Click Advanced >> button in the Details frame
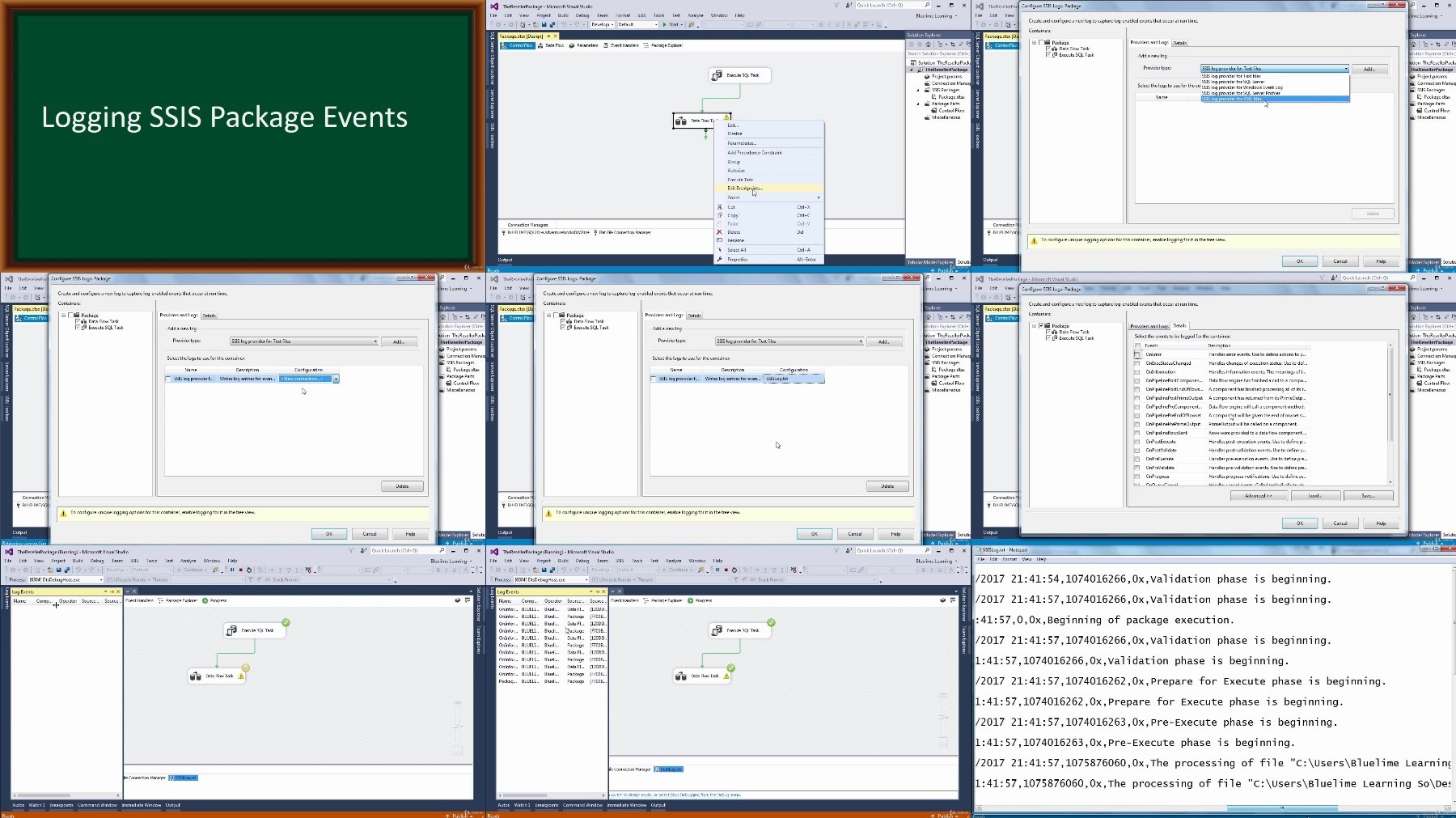Image resolution: width=1456 pixels, height=818 pixels. point(1258,496)
